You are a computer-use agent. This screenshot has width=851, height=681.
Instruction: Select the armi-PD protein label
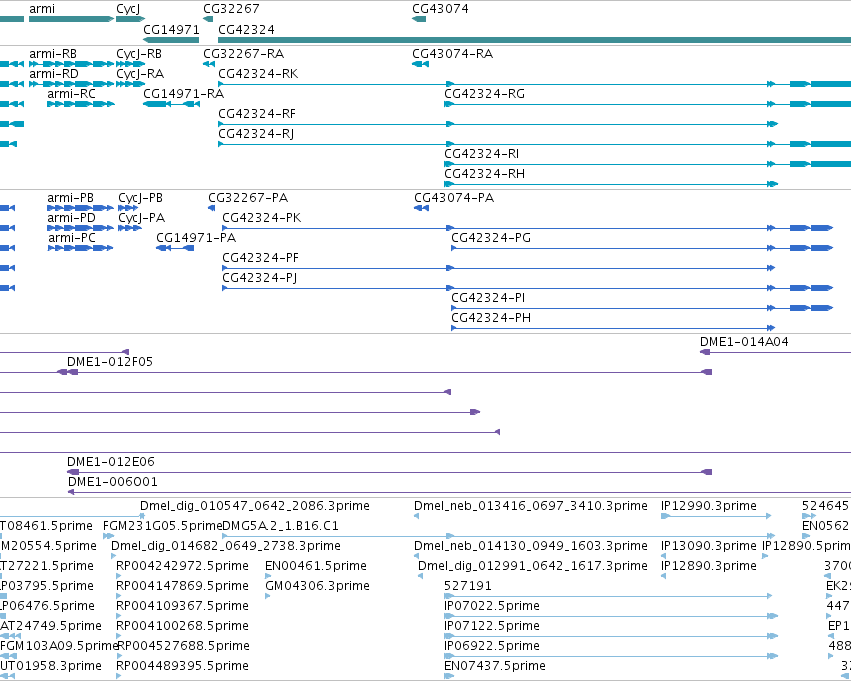point(72,218)
